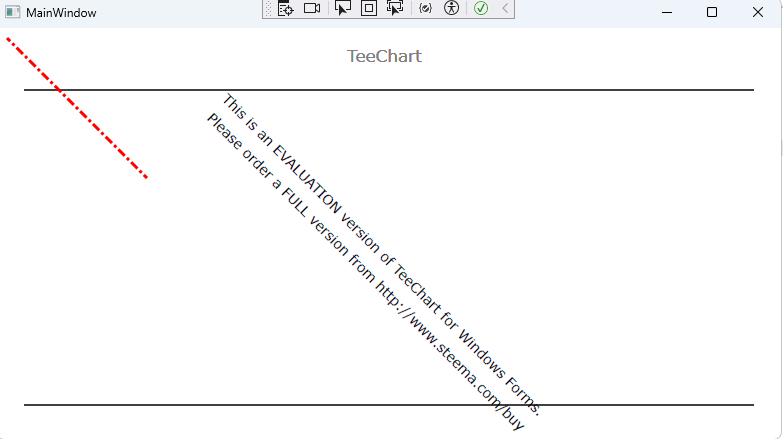Toggle Display Layout Adorners square icon

(369, 8)
